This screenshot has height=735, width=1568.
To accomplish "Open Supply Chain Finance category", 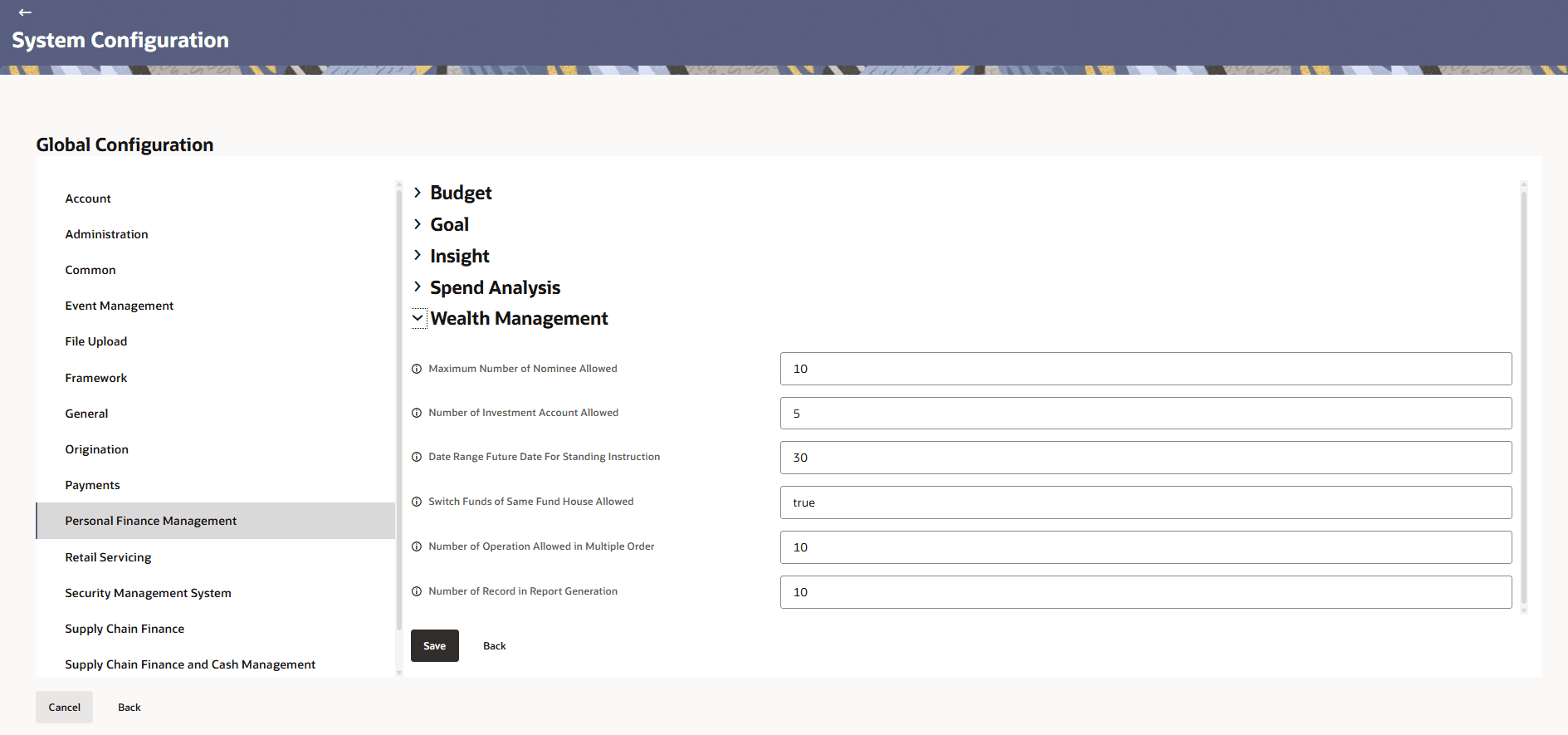I will tap(215, 629).
